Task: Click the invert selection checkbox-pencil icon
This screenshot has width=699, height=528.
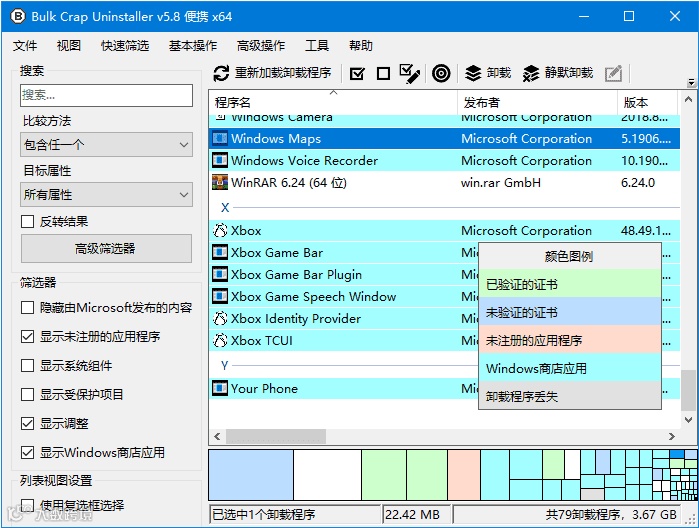Action: [410, 74]
